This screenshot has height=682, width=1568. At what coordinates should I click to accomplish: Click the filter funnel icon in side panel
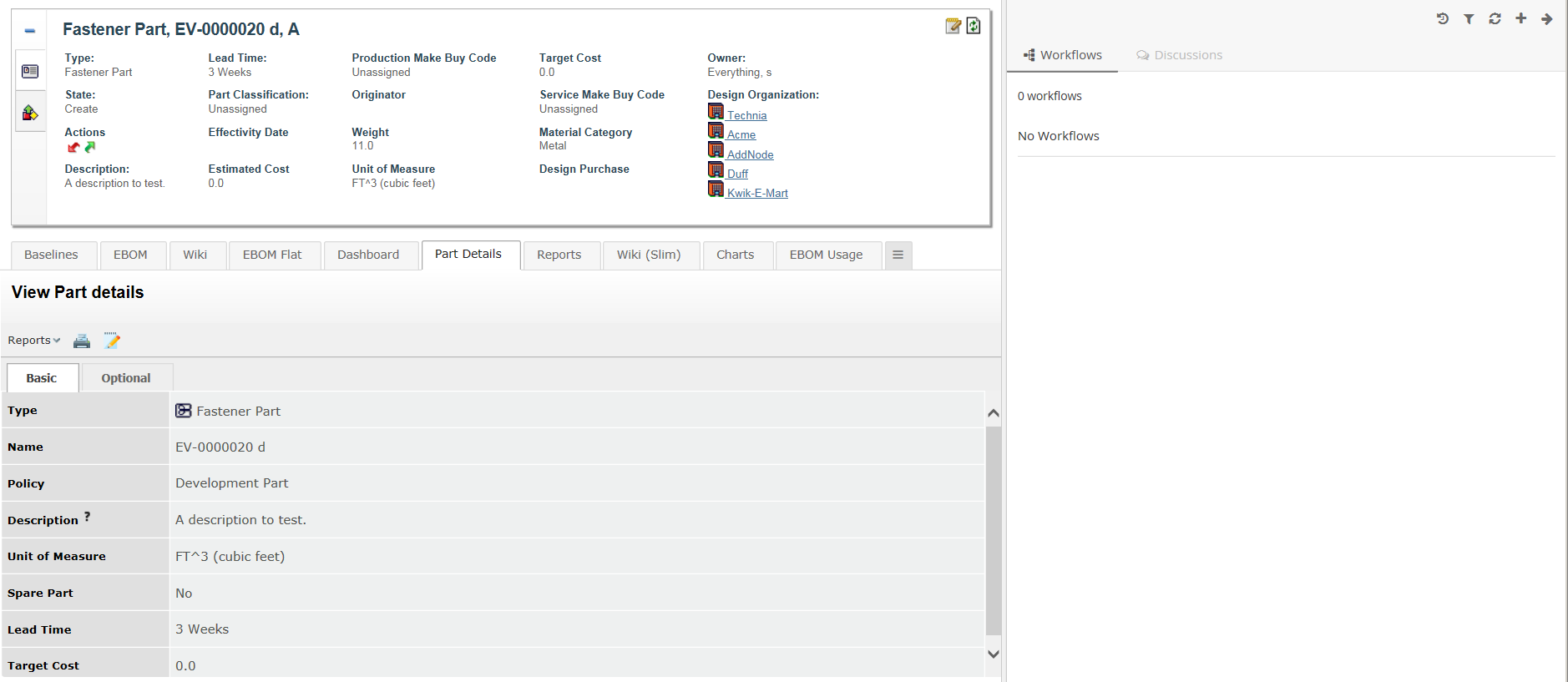click(1469, 18)
